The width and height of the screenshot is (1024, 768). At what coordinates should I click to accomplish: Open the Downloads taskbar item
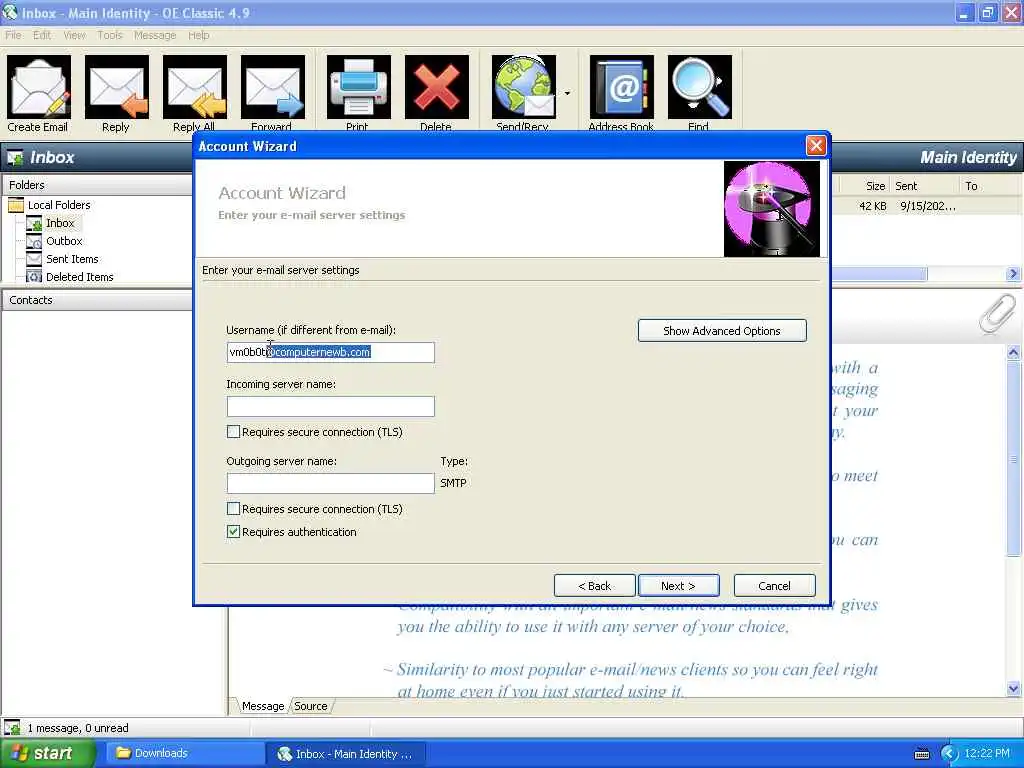pos(184,754)
